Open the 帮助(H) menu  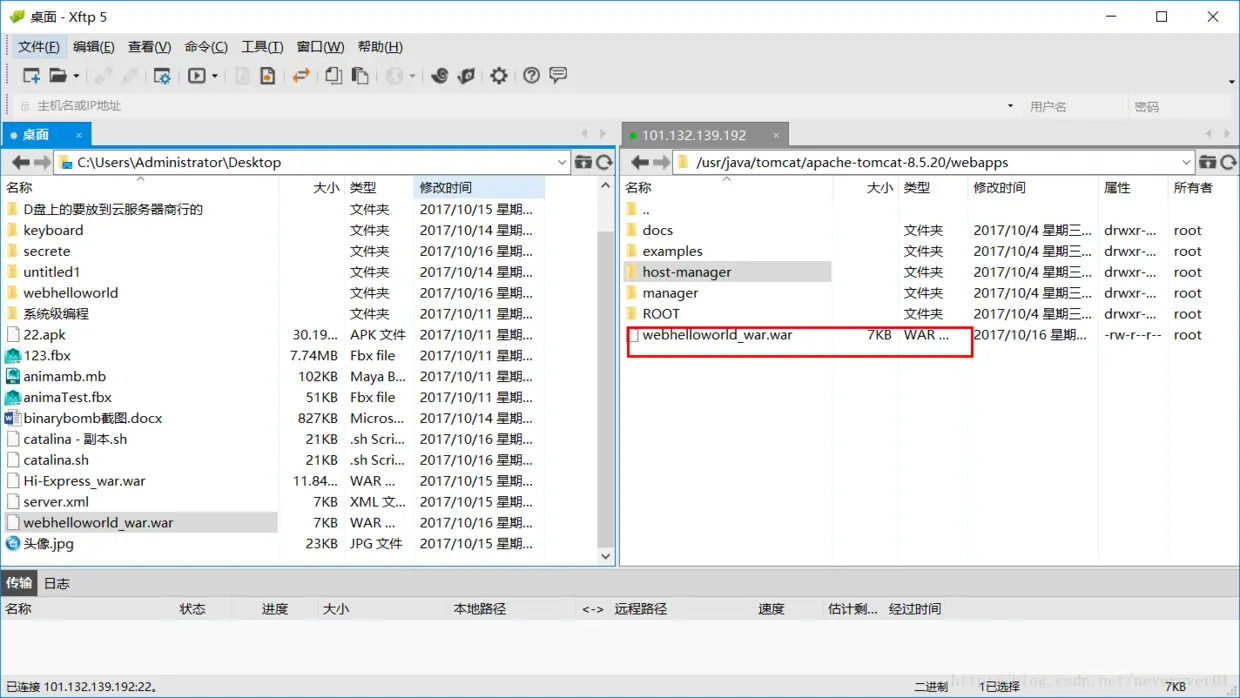pos(380,47)
